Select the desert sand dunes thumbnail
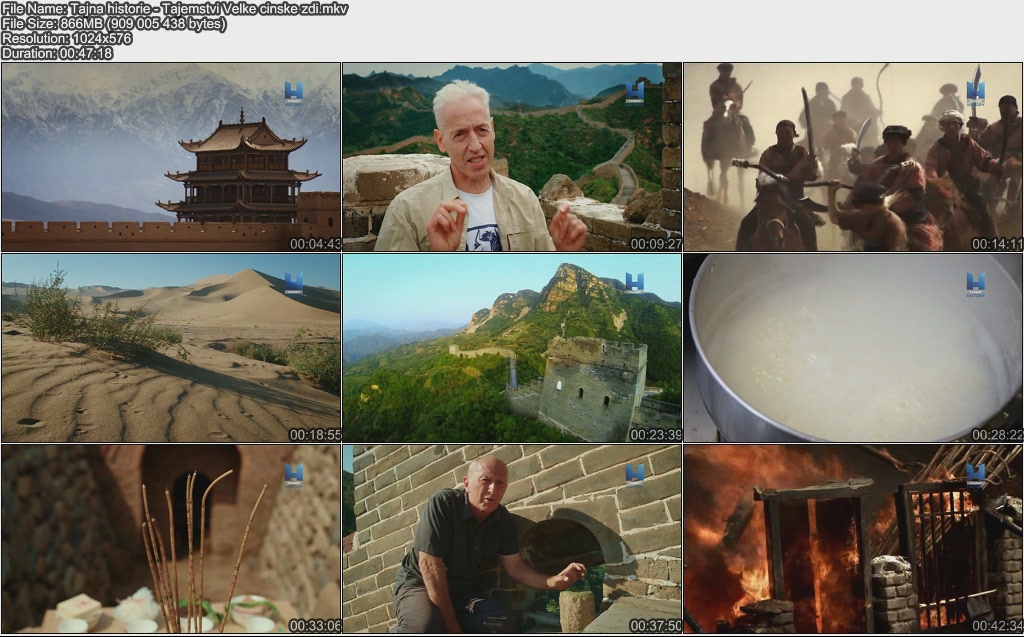This screenshot has width=1024, height=637. (x=171, y=347)
